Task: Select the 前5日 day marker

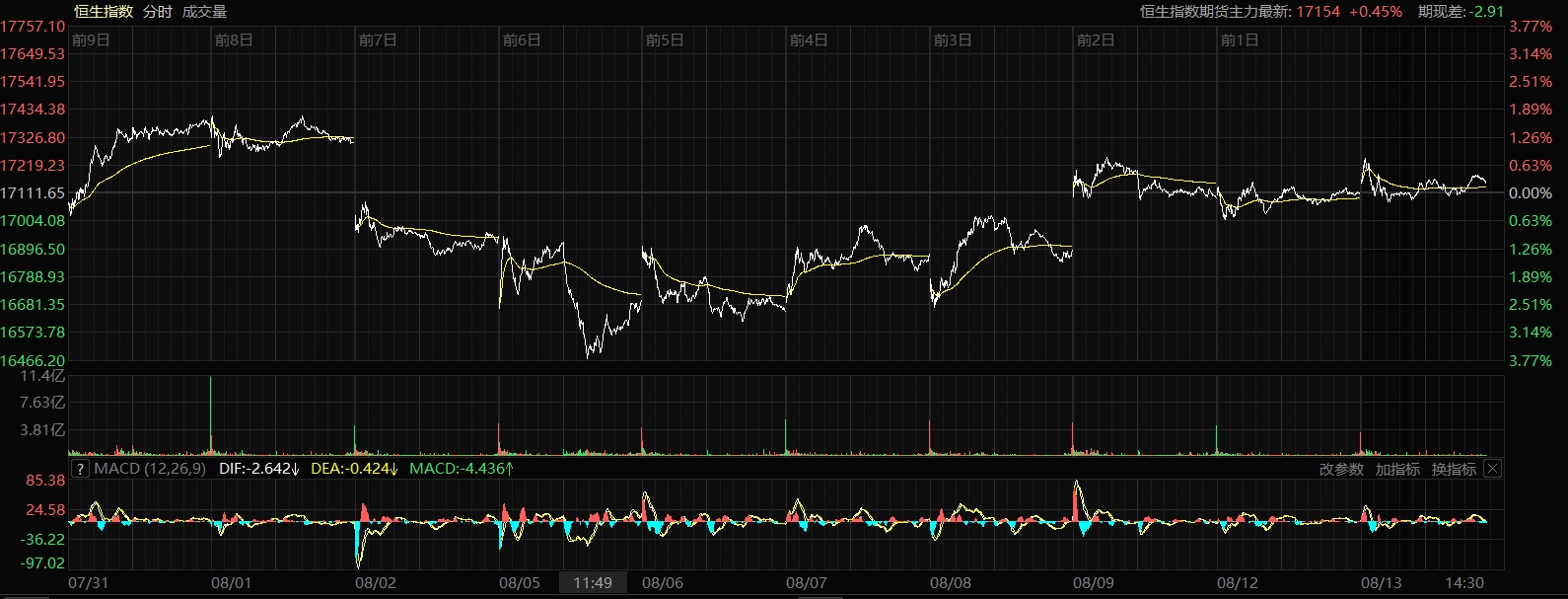Action: click(x=665, y=40)
